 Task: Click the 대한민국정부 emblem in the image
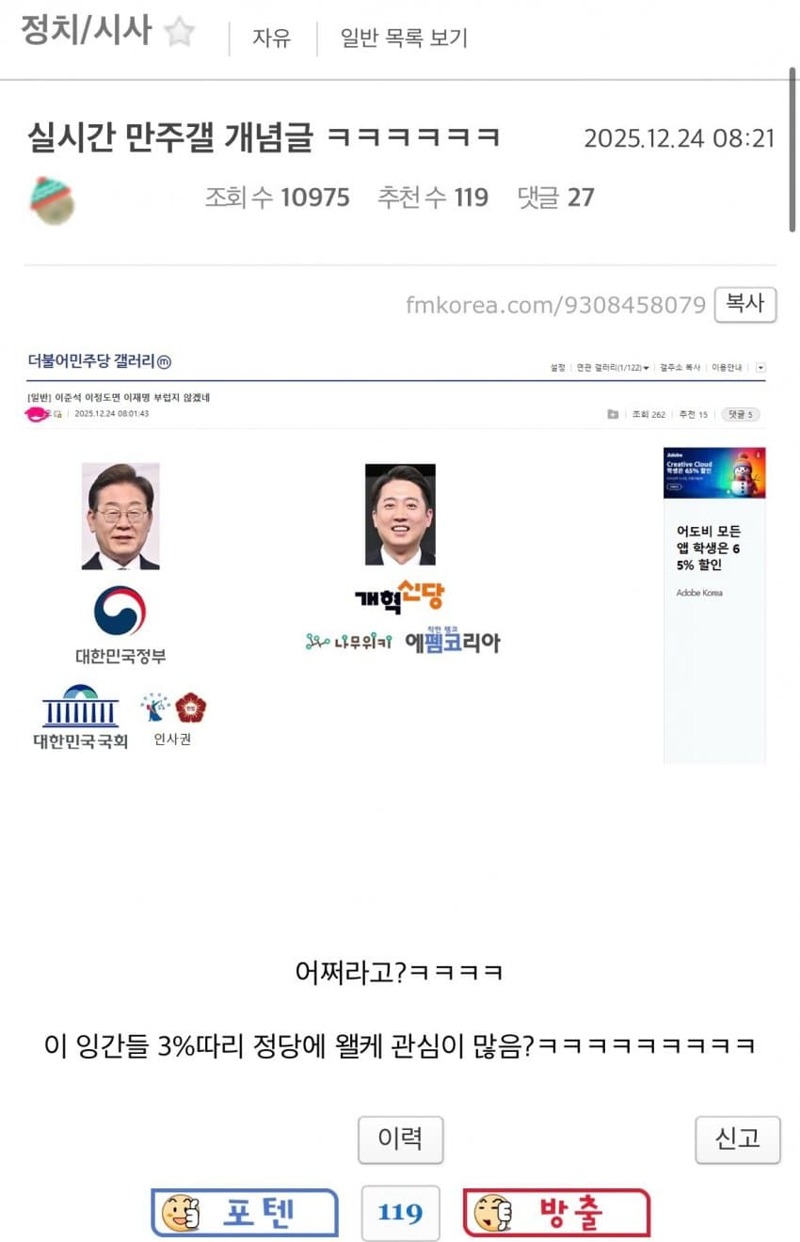tap(120, 611)
